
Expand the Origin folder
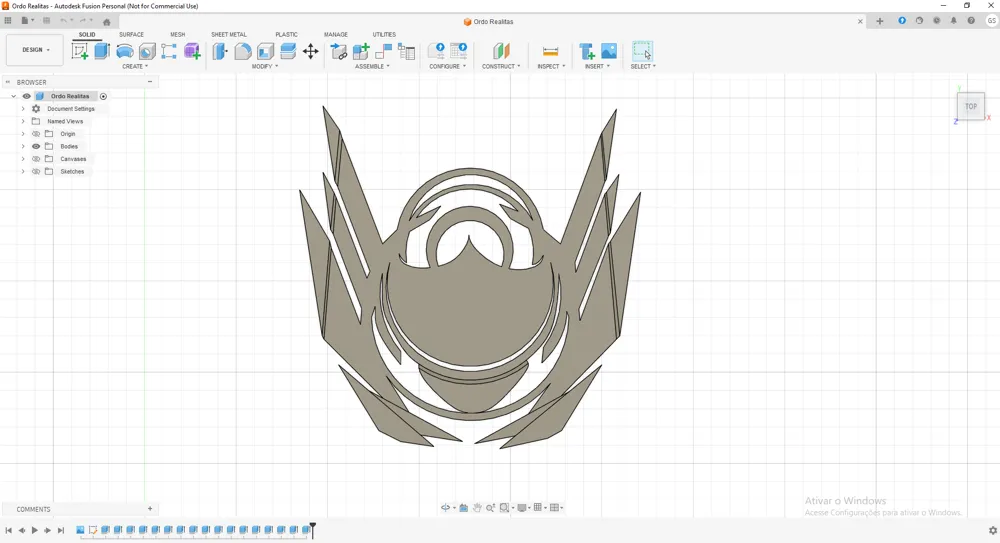[23, 134]
